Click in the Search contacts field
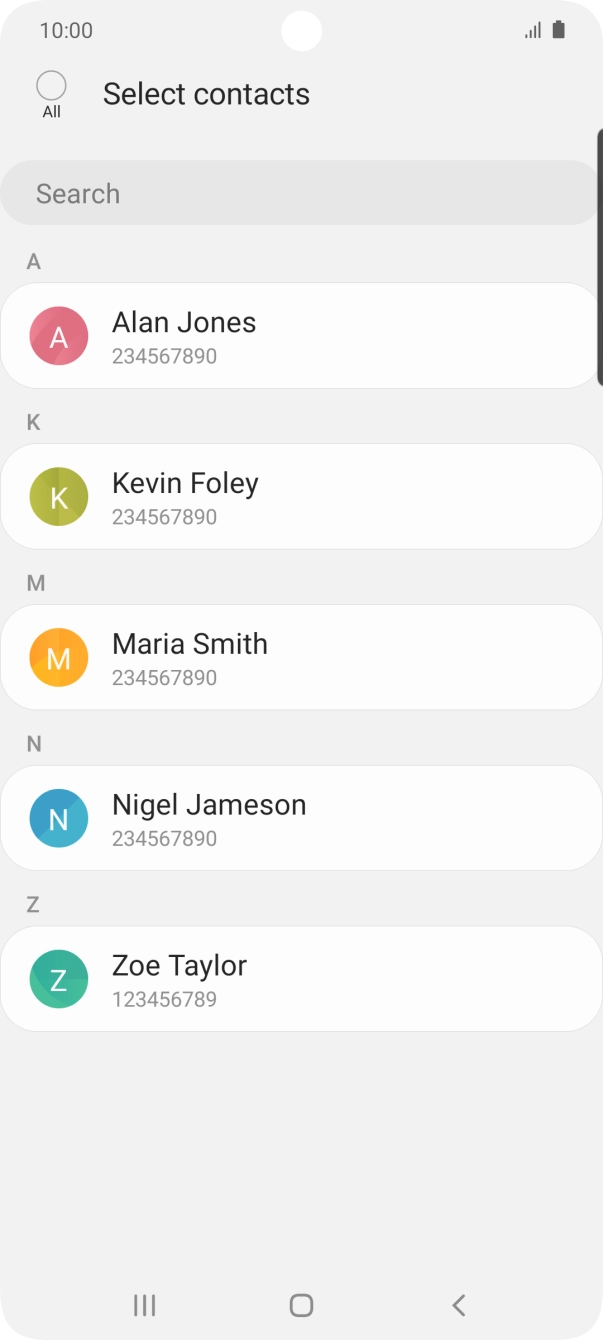 tap(300, 193)
